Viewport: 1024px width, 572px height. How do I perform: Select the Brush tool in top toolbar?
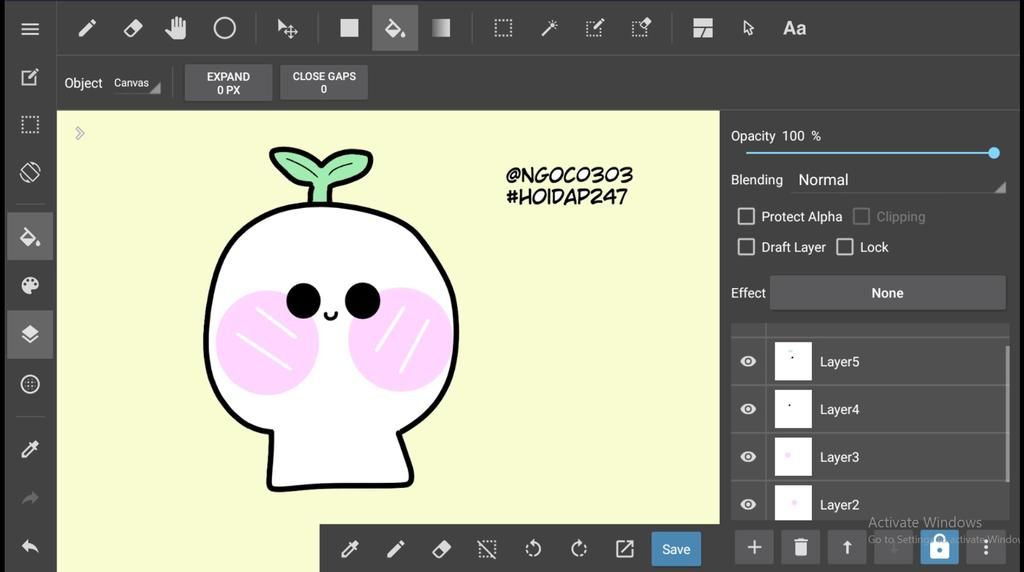pos(87,28)
